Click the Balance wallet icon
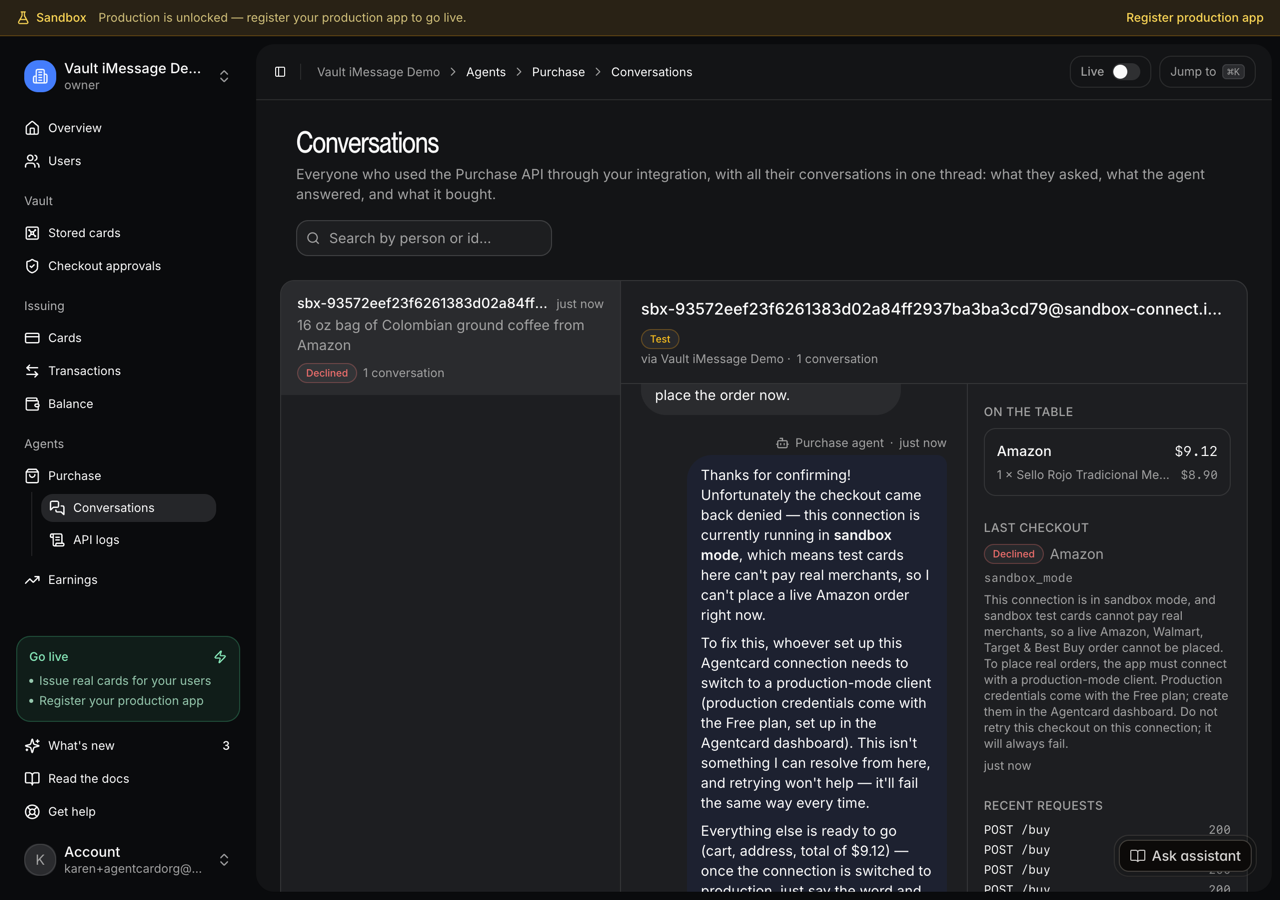Image resolution: width=1280 pixels, height=900 pixels. [x=32, y=404]
